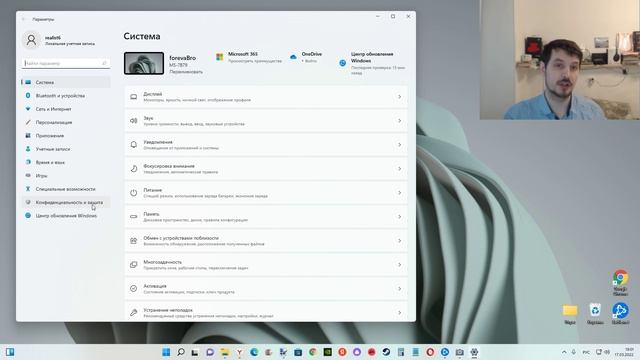Open the OneDrive tile

[x=306, y=57]
